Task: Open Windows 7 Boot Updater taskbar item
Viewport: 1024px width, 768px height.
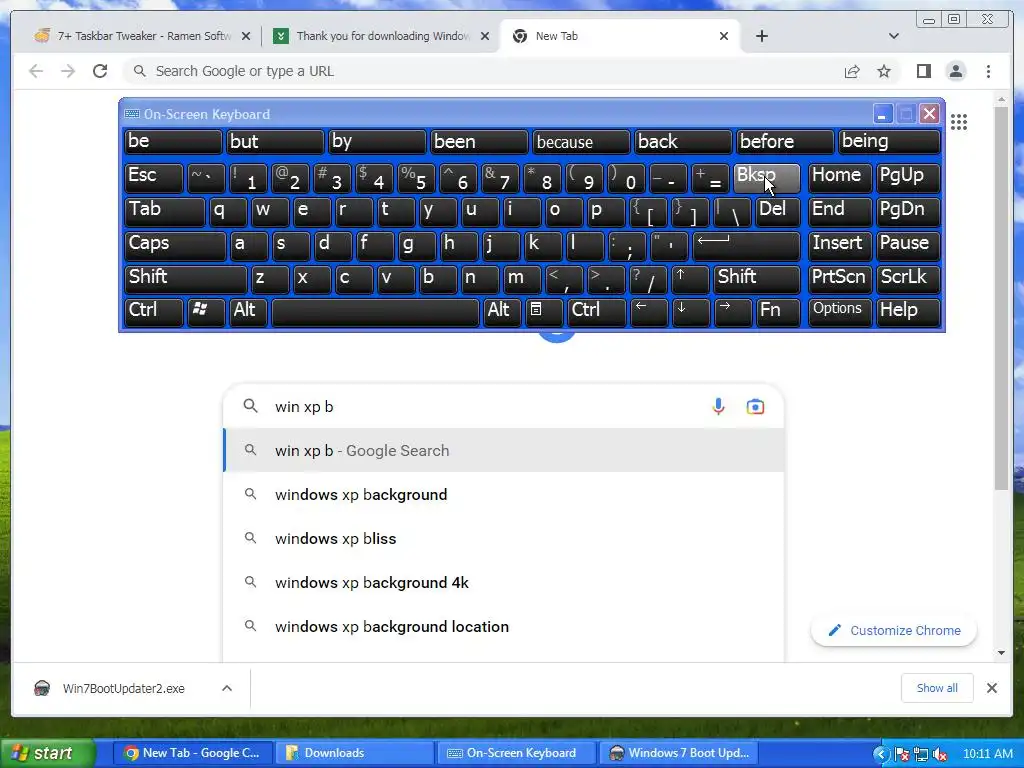Action: (x=680, y=753)
